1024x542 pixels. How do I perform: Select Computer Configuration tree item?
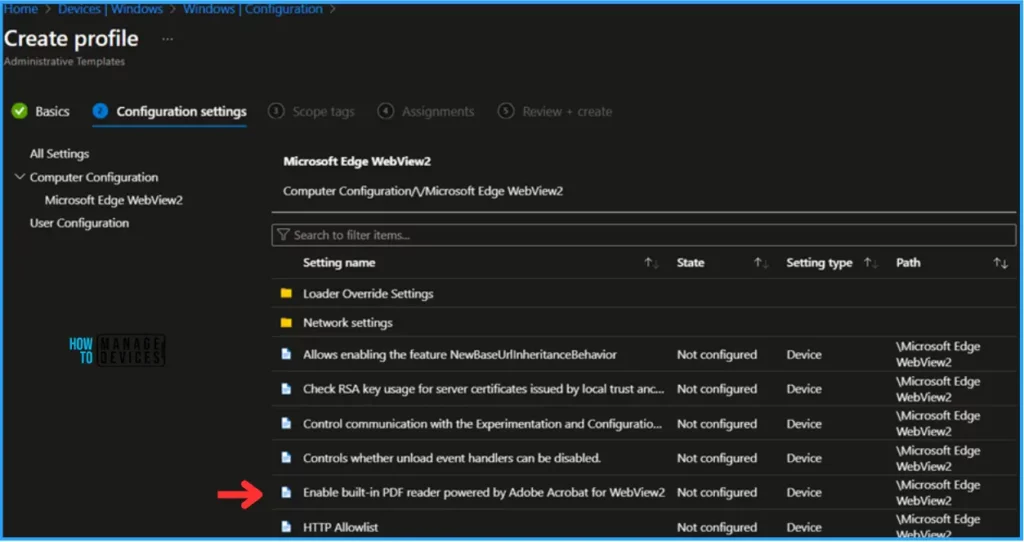point(94,178)
